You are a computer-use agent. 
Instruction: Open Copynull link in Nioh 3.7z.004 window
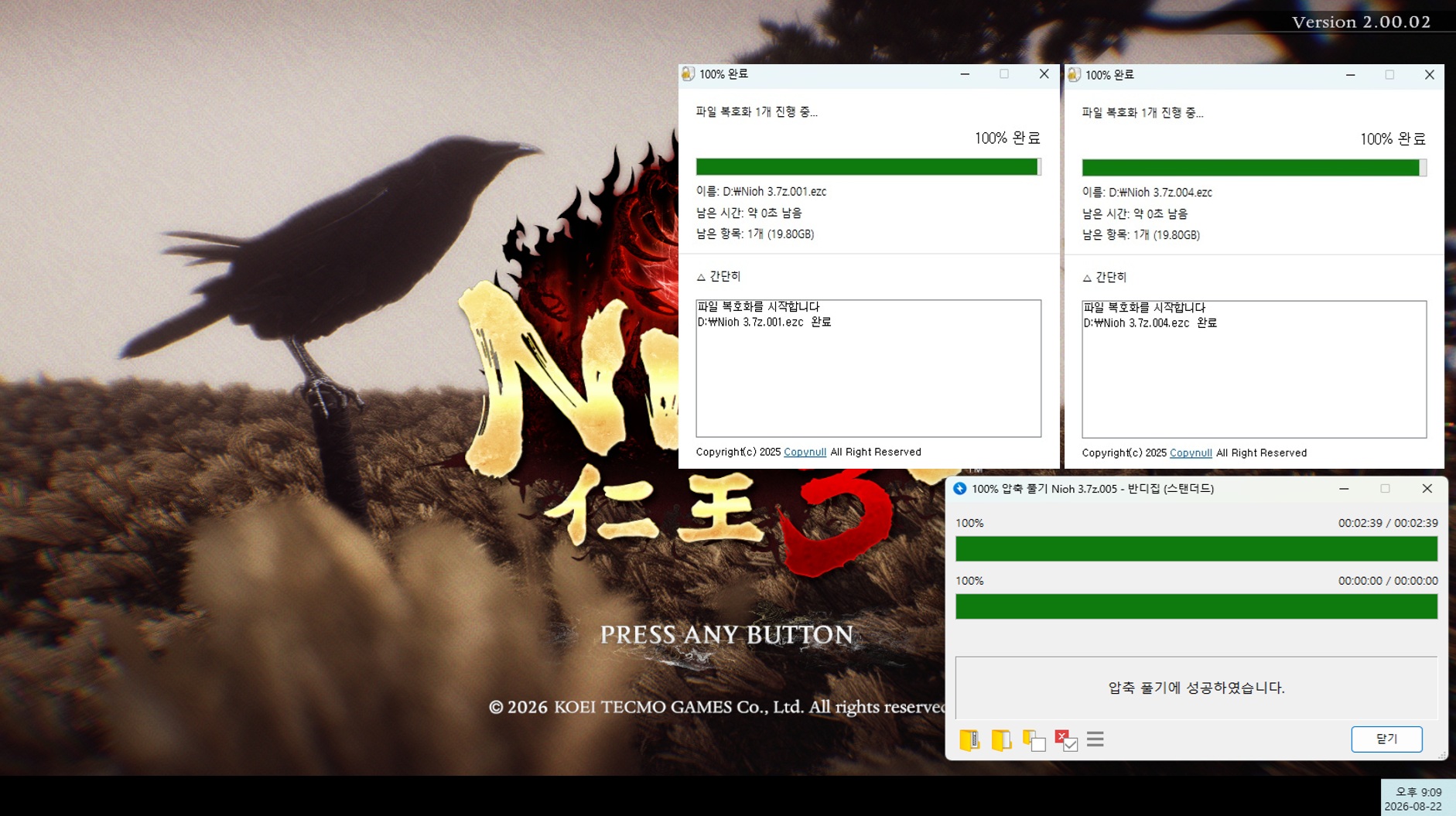coord(1191,452)
